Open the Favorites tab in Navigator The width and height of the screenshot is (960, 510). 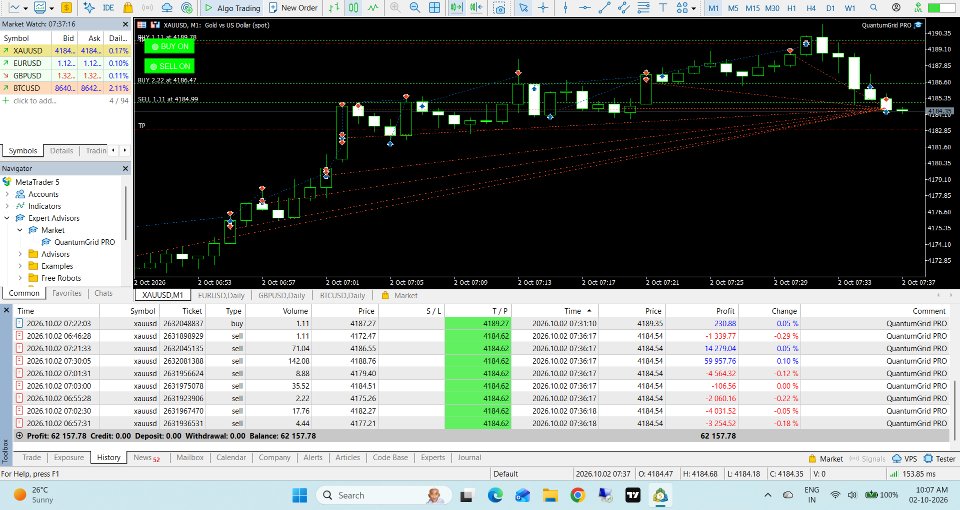pyautogui.click(x=67, y=293)
